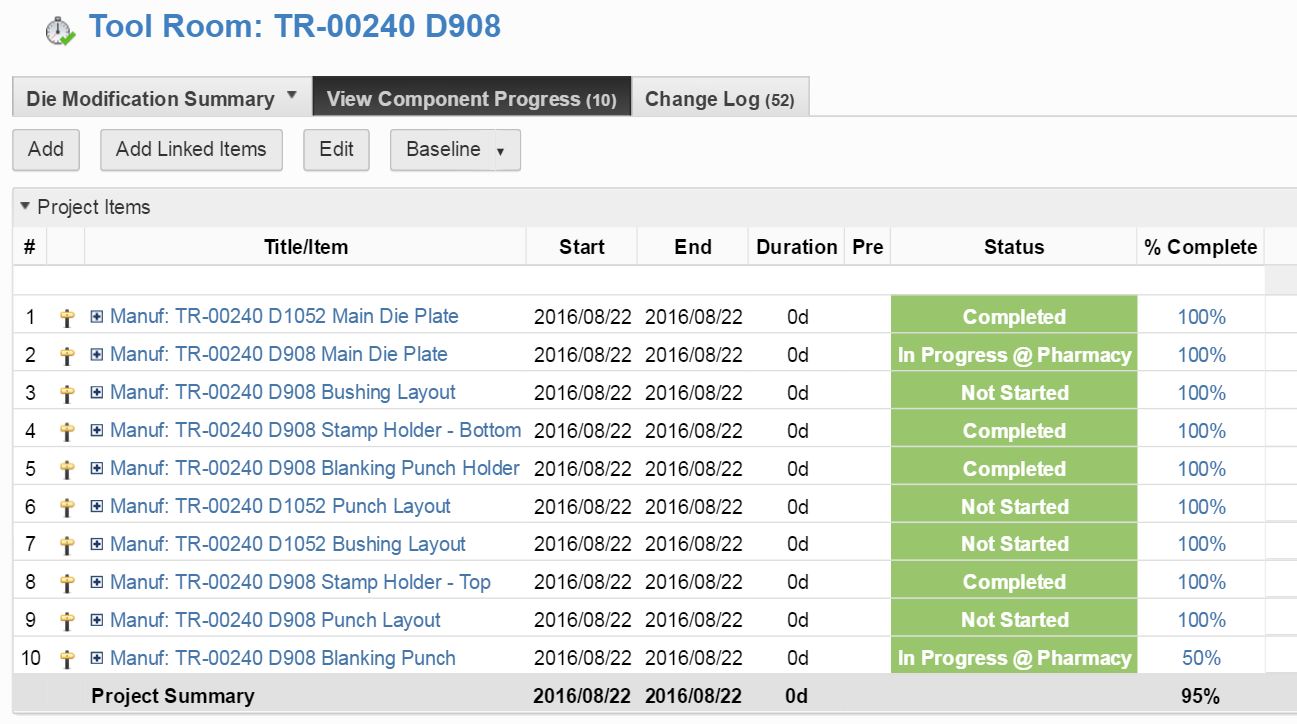Image resolution: width=1297 pixels, height=724 pixels.
Task: Click pin icon for Stamp Holder - Top
Action: pyautogui.click(x=67, y=583)
